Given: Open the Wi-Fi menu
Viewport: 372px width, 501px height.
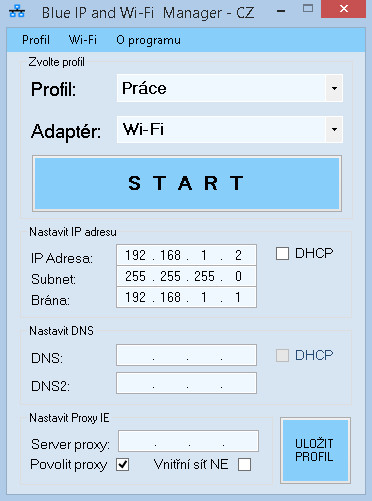Looking at the screenshot, I should point(83,40).
